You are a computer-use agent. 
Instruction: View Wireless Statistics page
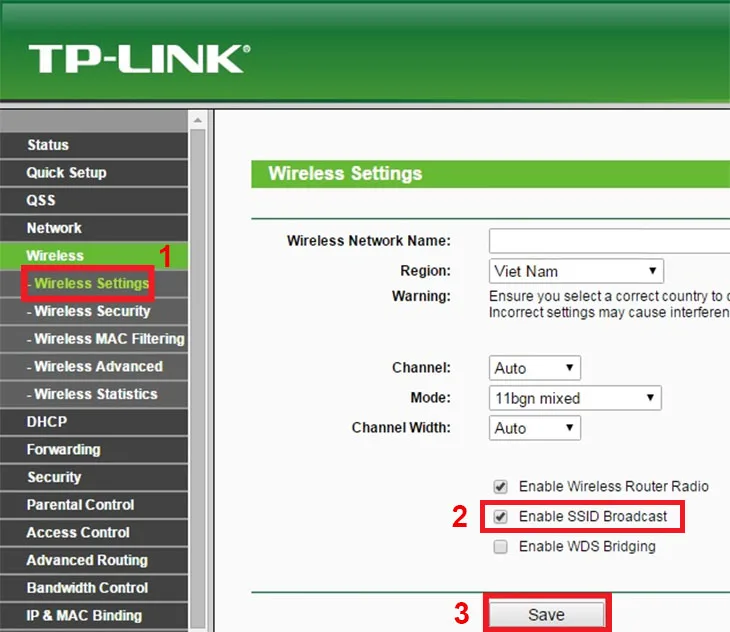tap(94, 394)
